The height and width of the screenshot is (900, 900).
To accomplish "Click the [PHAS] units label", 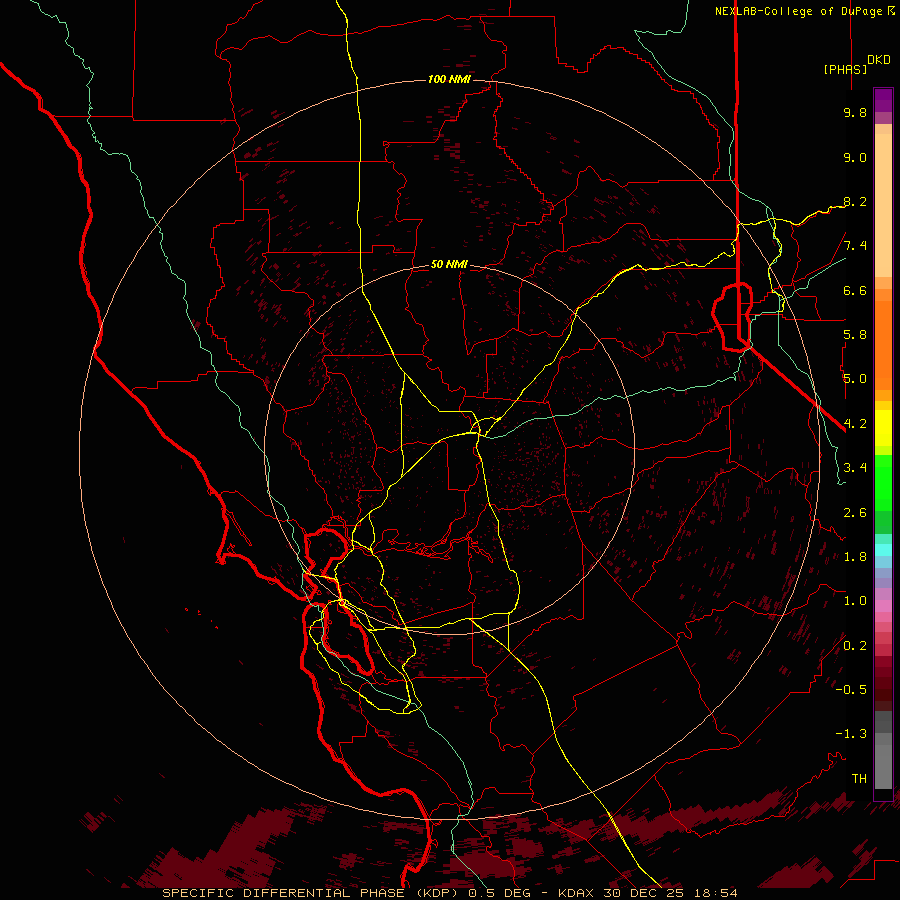I will point(845,69).
